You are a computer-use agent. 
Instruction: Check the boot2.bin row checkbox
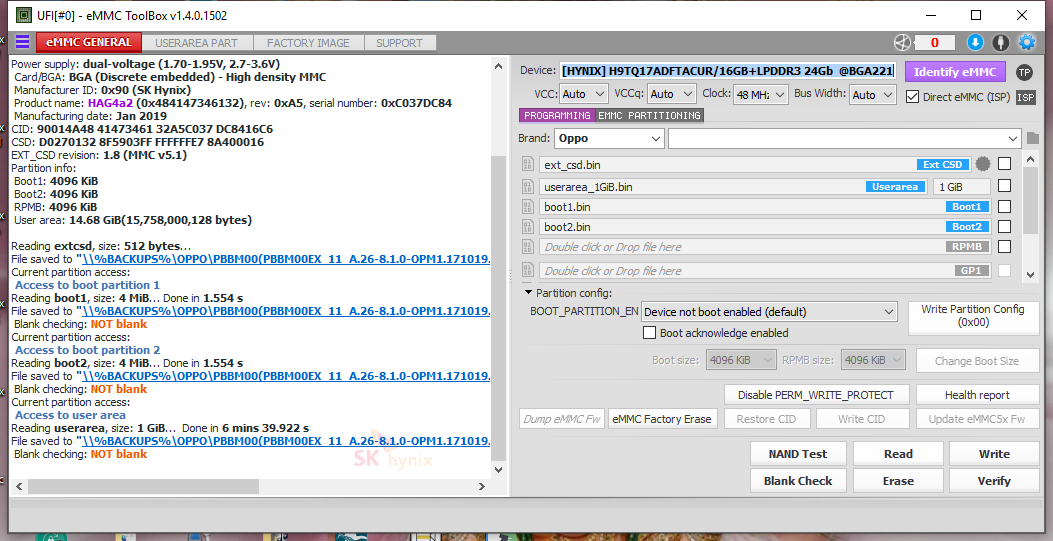tap(1004, 226)
